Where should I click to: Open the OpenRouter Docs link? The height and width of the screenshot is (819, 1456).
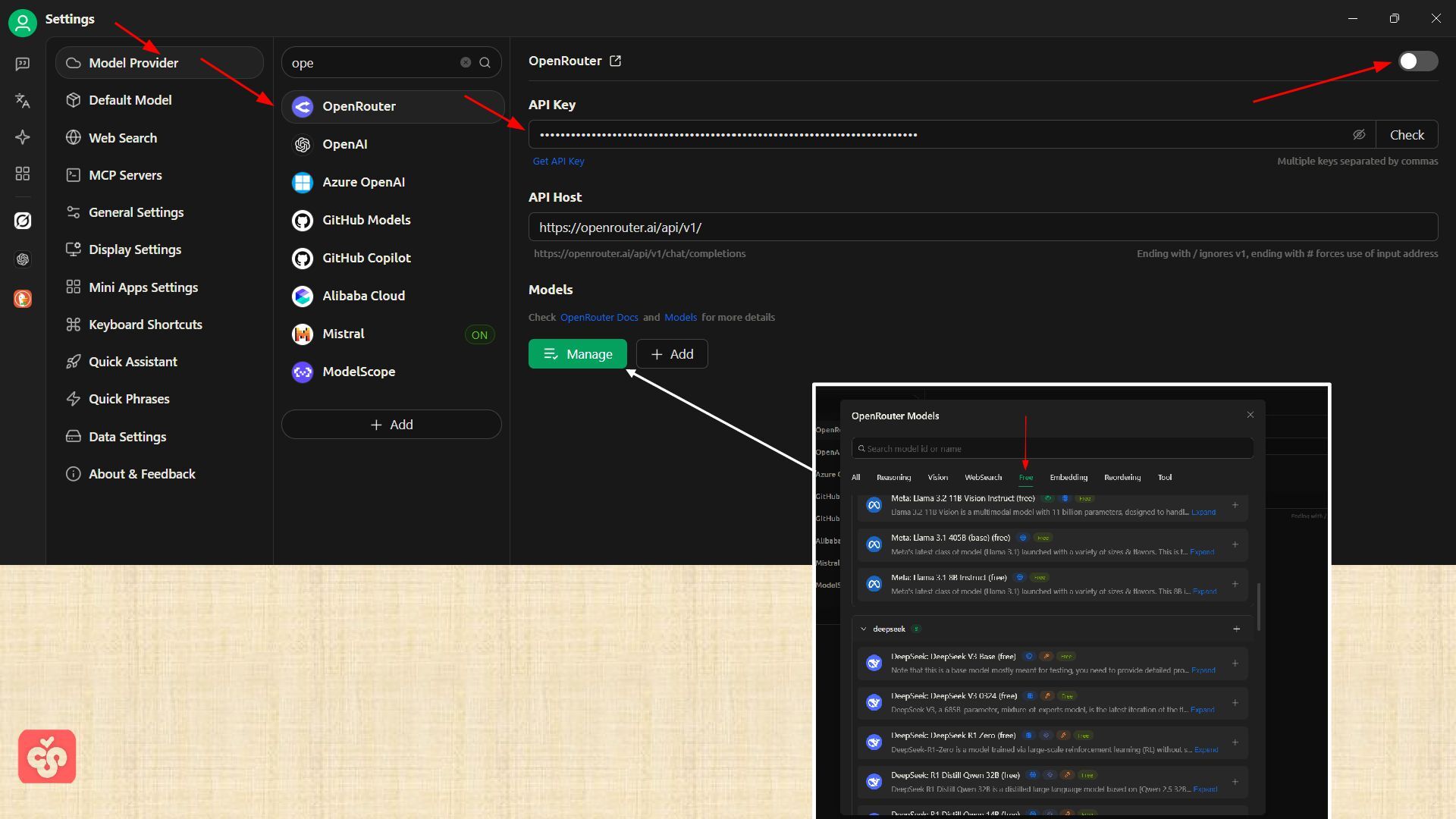pyautogui.click(x=599, y=317)
